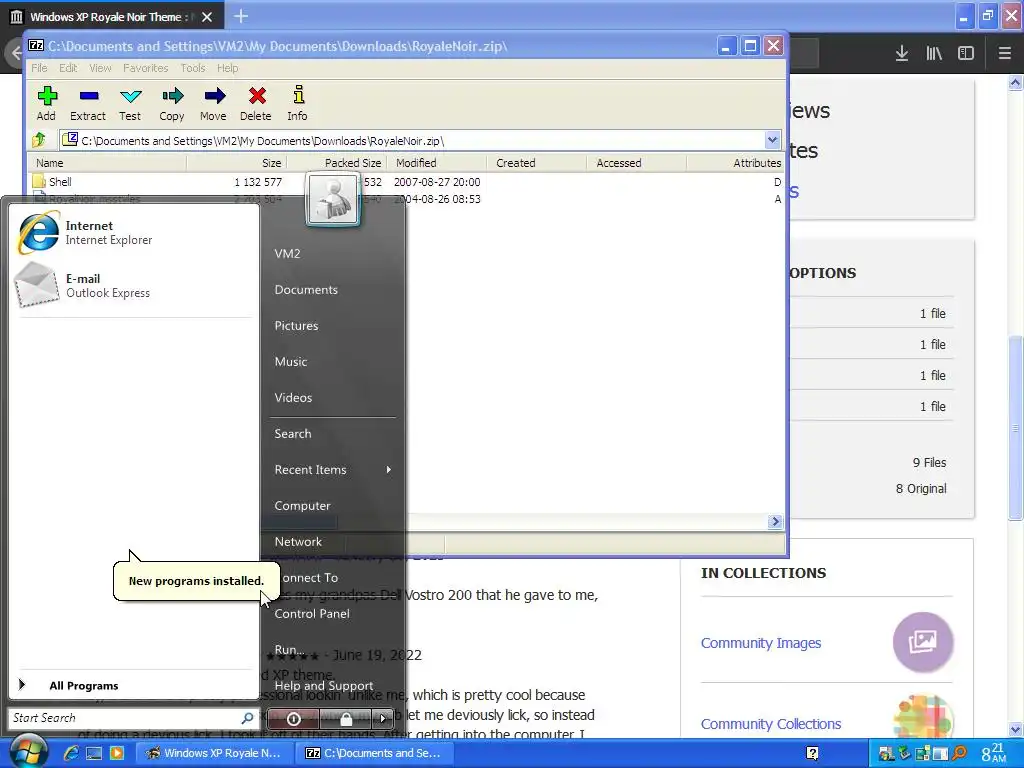Viewport: 1024px width, 768px height.
Task: Click the Start orb button
Action: 28,752
